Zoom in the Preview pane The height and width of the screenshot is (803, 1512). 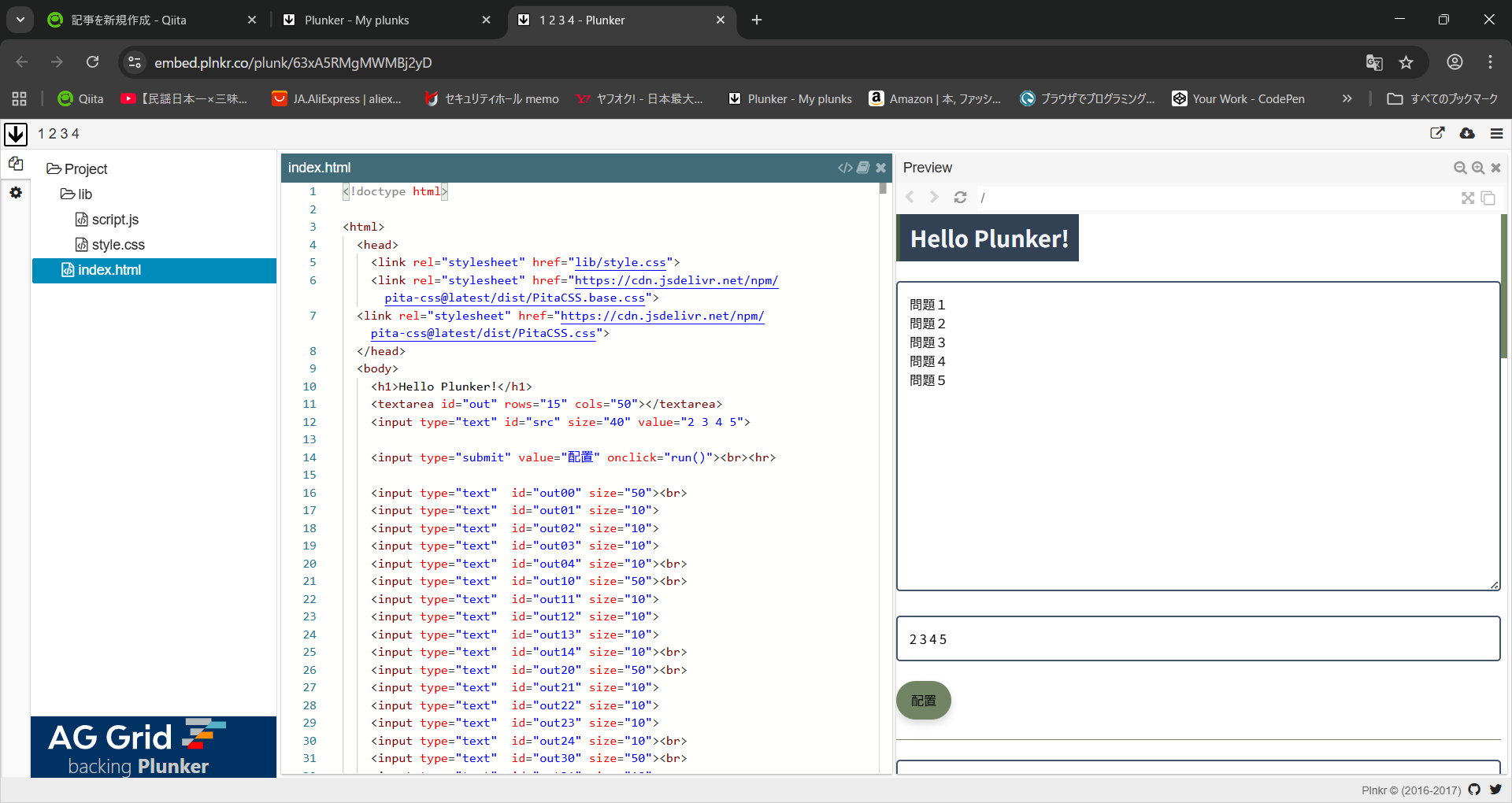coord(1478,168)
